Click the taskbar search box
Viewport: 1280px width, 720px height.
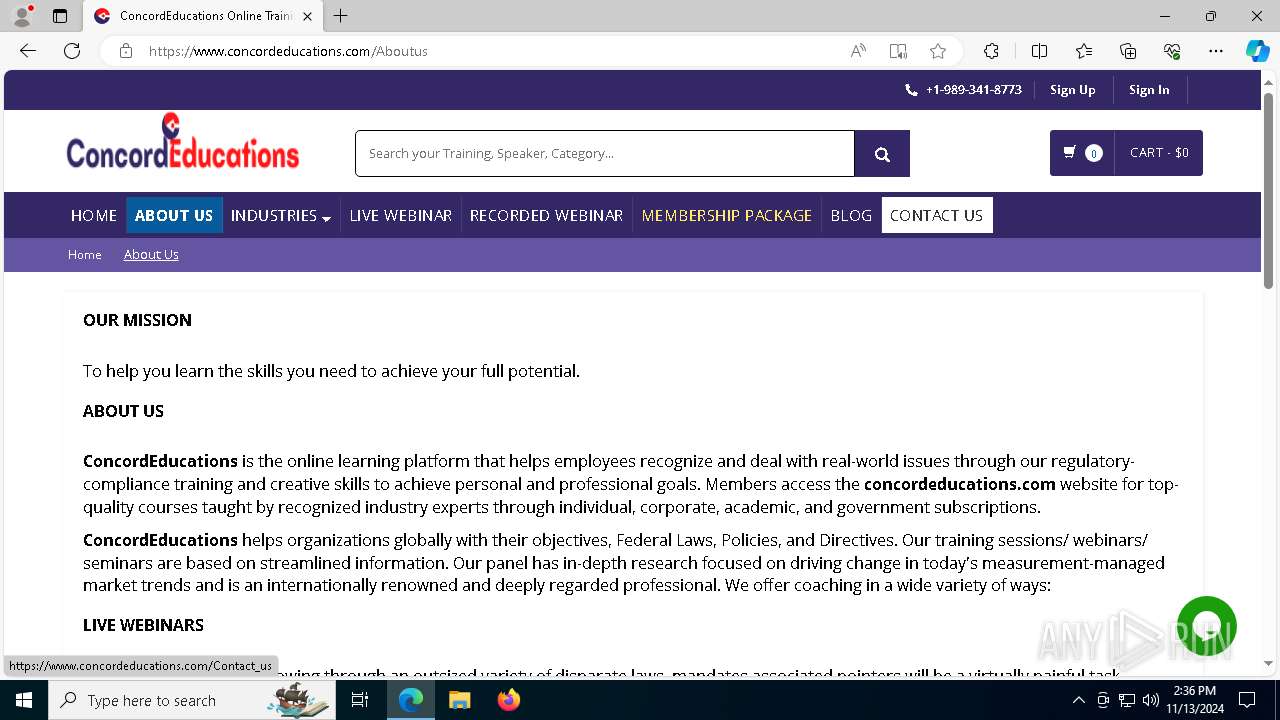coord(193,700)
